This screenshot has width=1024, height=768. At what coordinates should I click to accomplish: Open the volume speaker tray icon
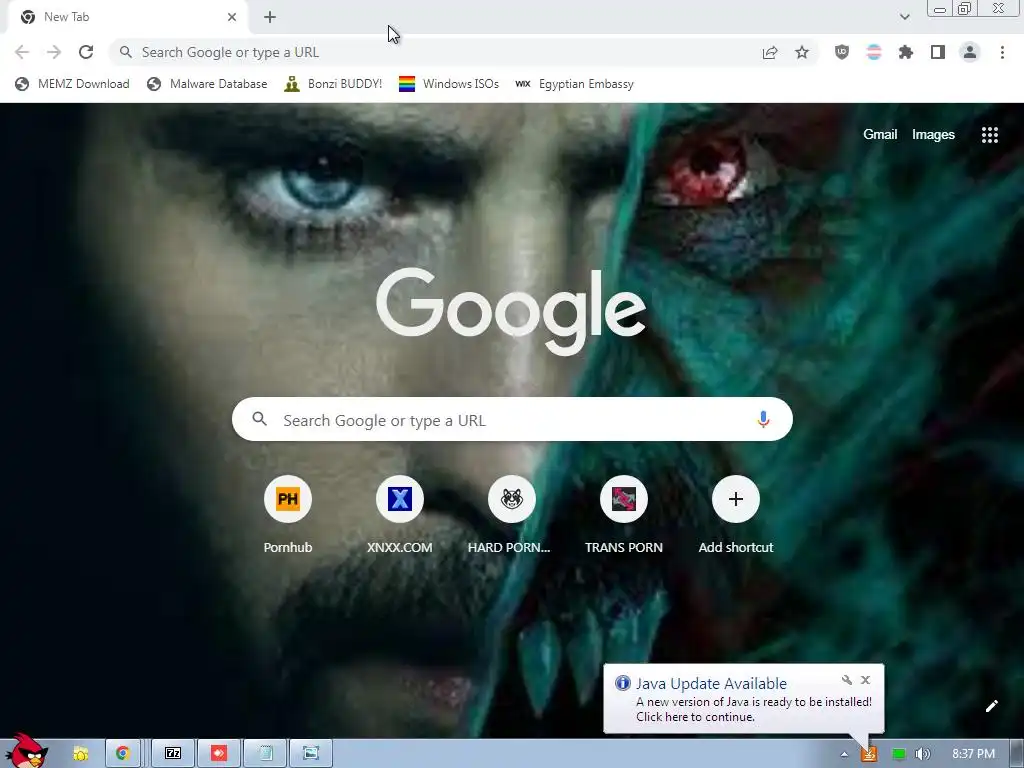tap(923, 754)
